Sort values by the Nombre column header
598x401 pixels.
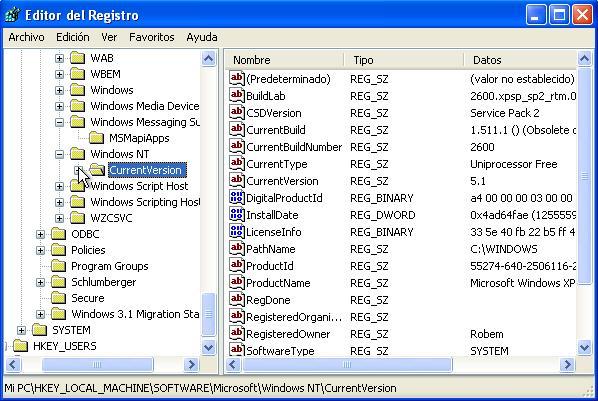coord(285,60)
